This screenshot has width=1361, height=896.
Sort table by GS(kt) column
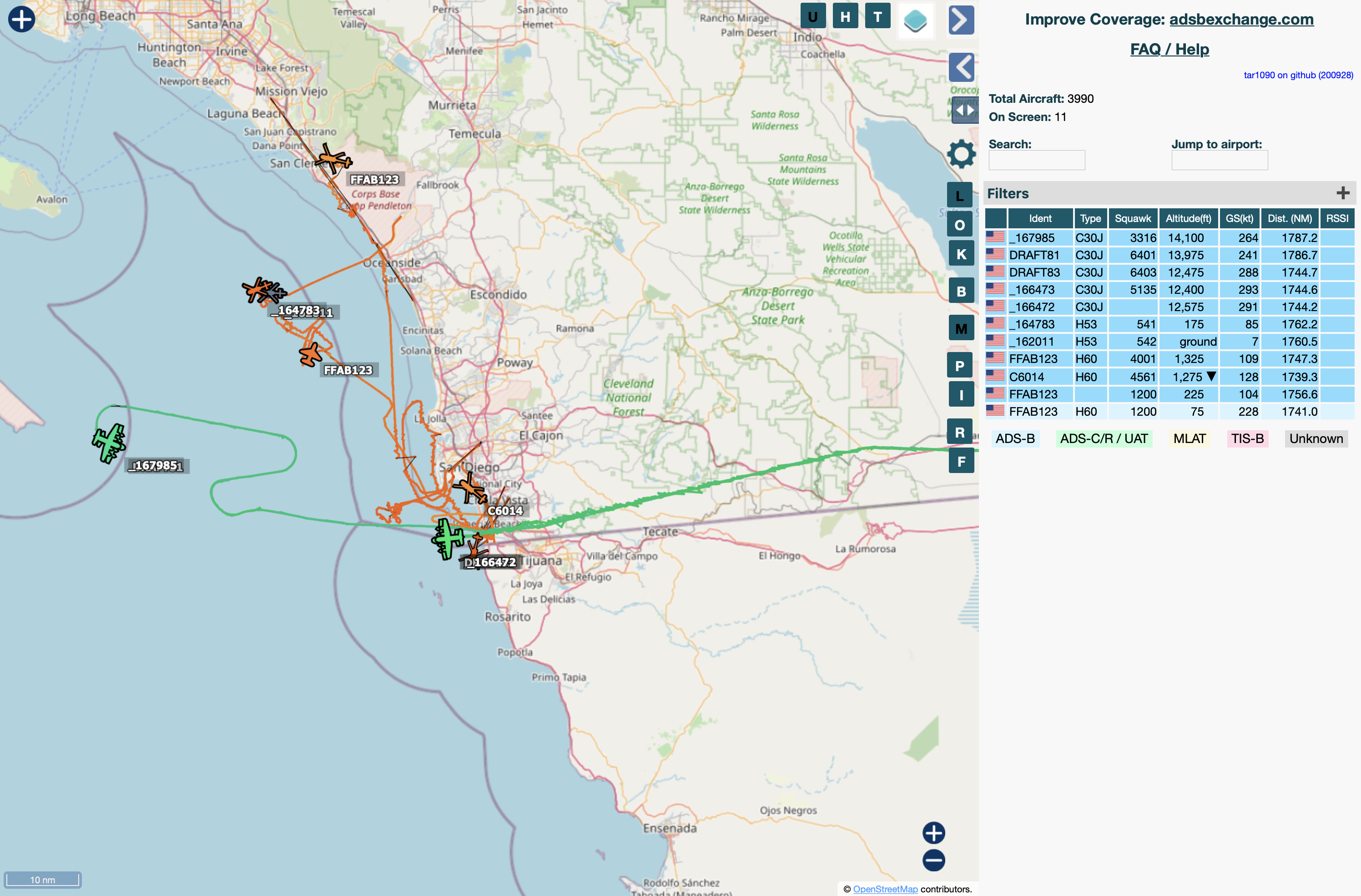[1239, 218]
